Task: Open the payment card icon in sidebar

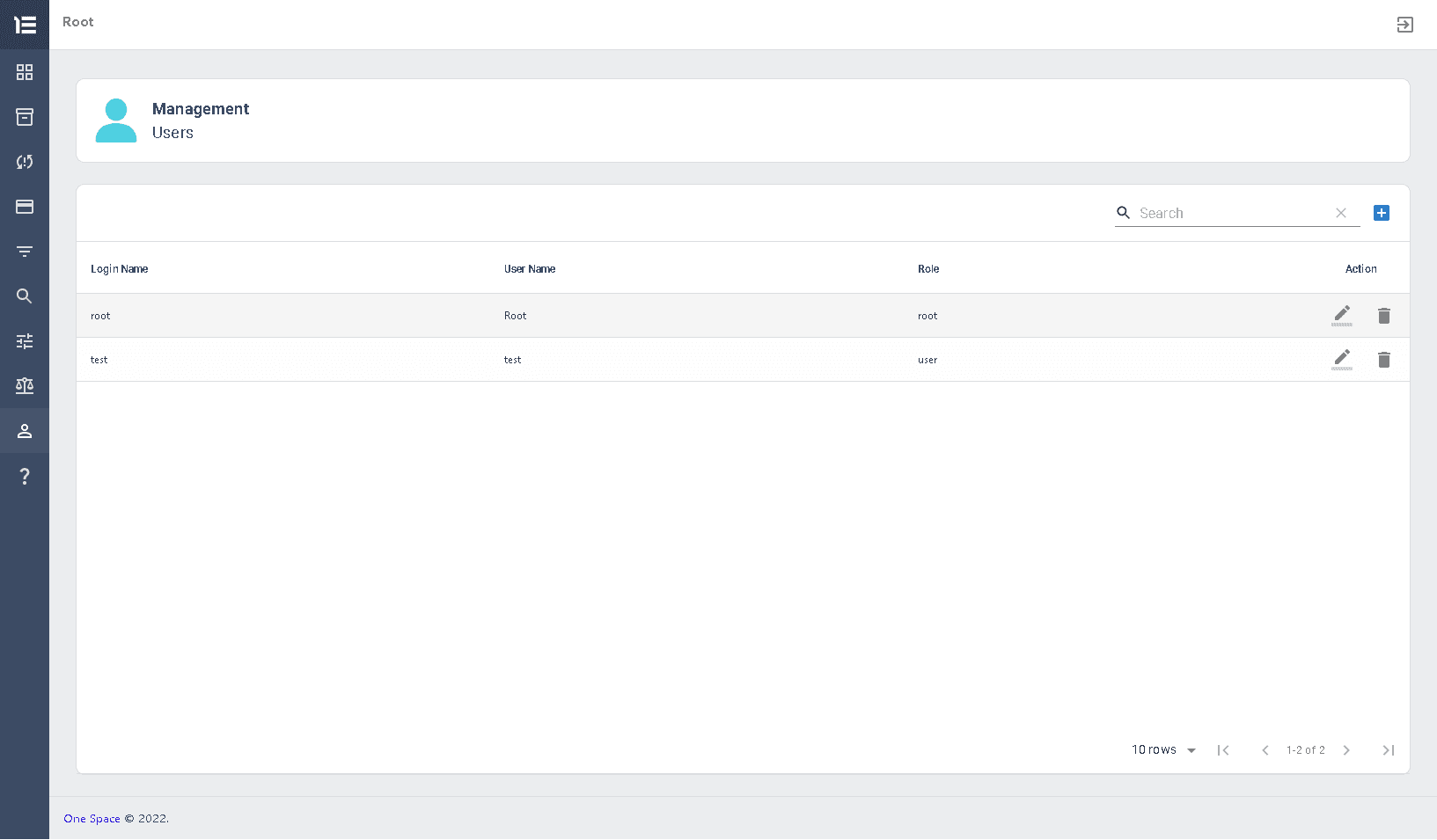Action: 25,207
